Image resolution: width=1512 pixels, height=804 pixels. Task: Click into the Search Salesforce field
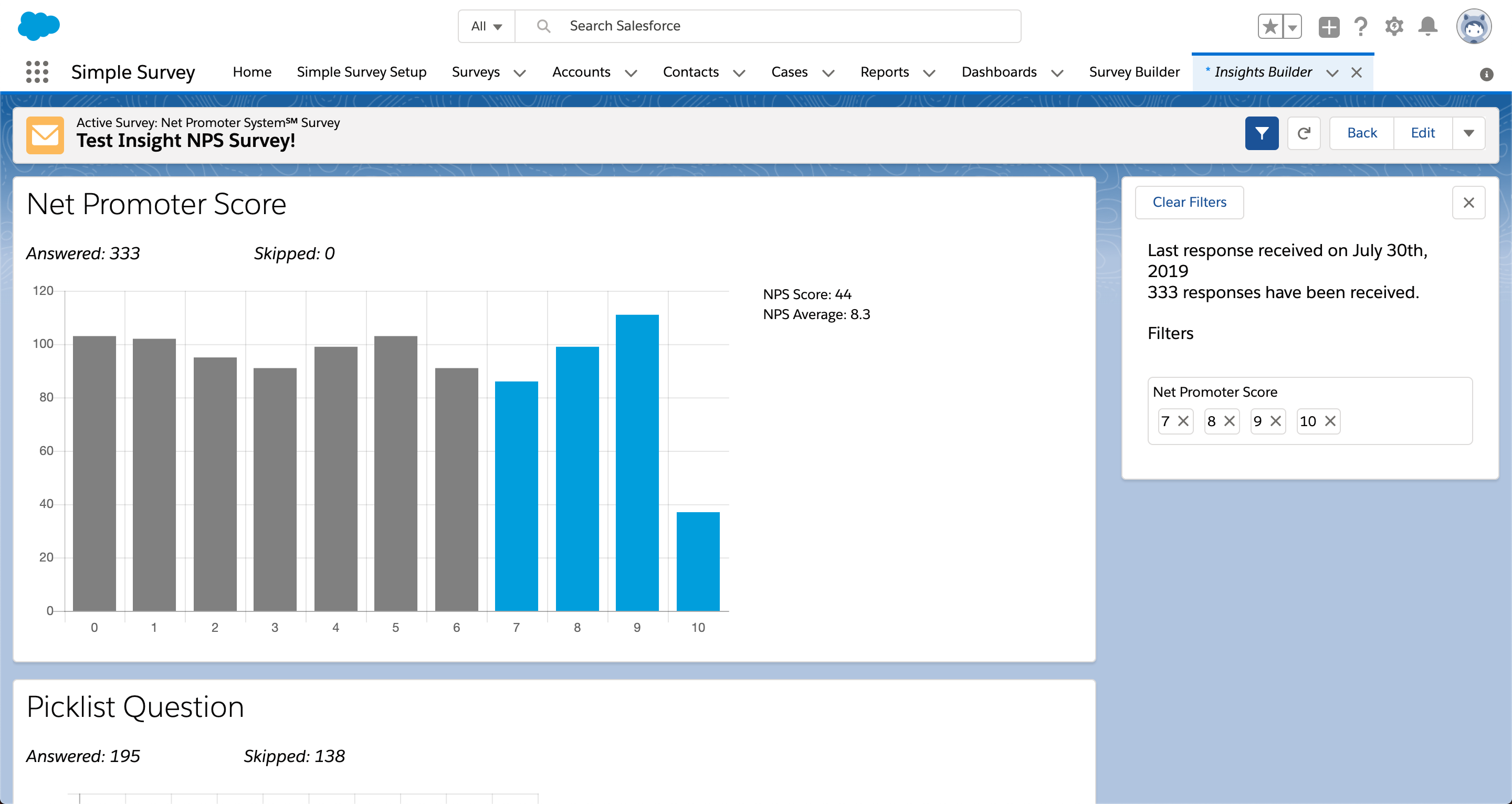(x=768, y=26)
